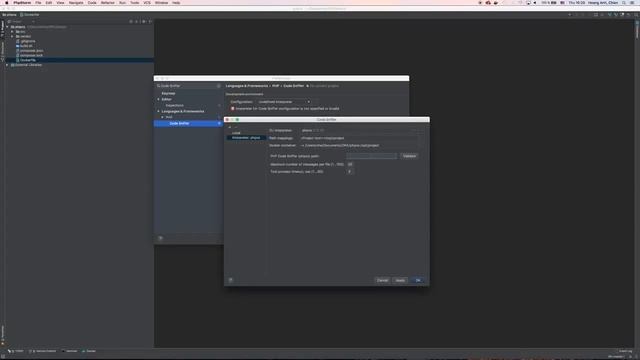Collapse the project root folder
640x360 pixels.
tap(7, 27)
